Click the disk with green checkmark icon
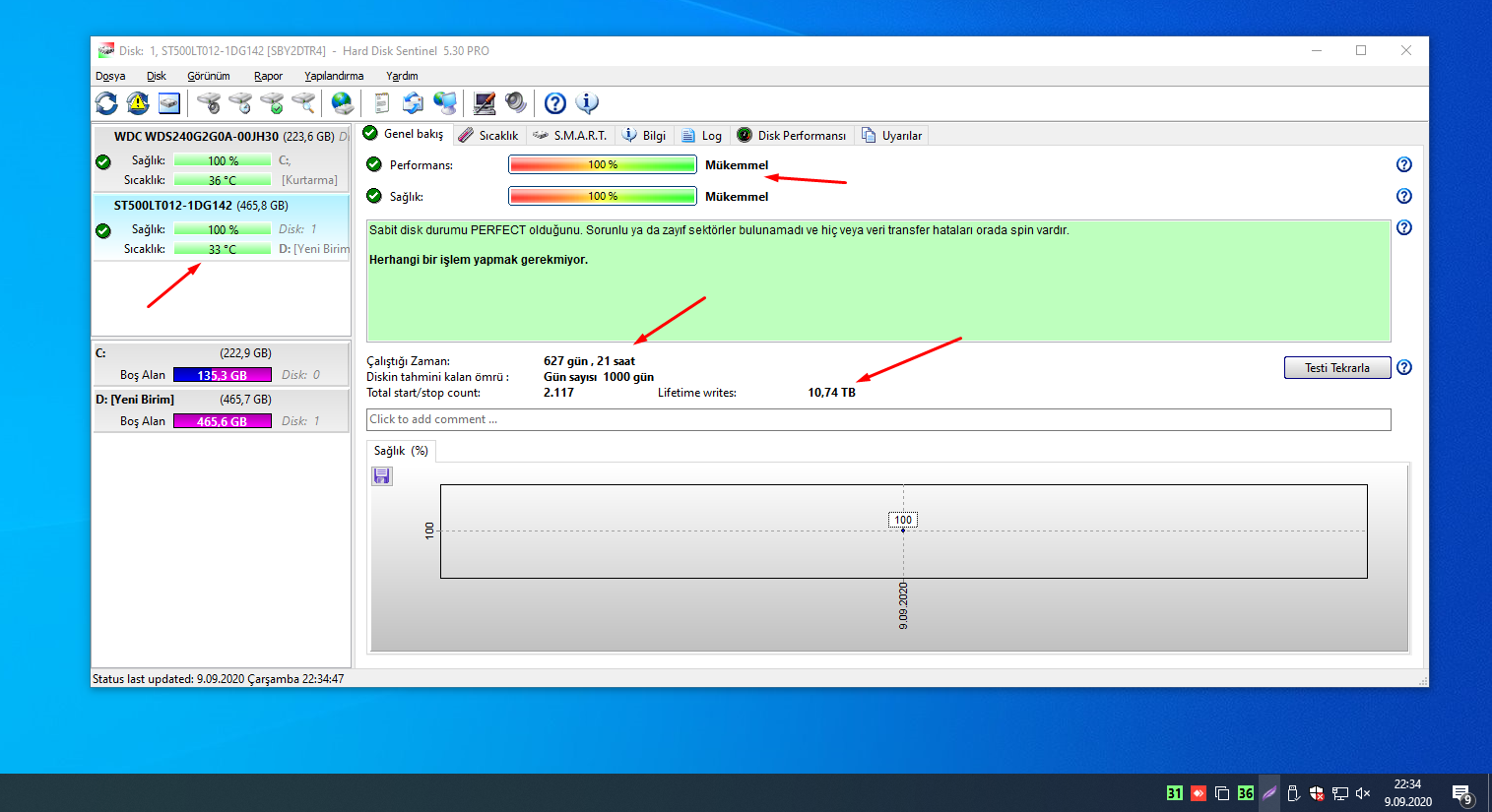Viewport: 1492px width, 812px height. click(x=272, y=102)
